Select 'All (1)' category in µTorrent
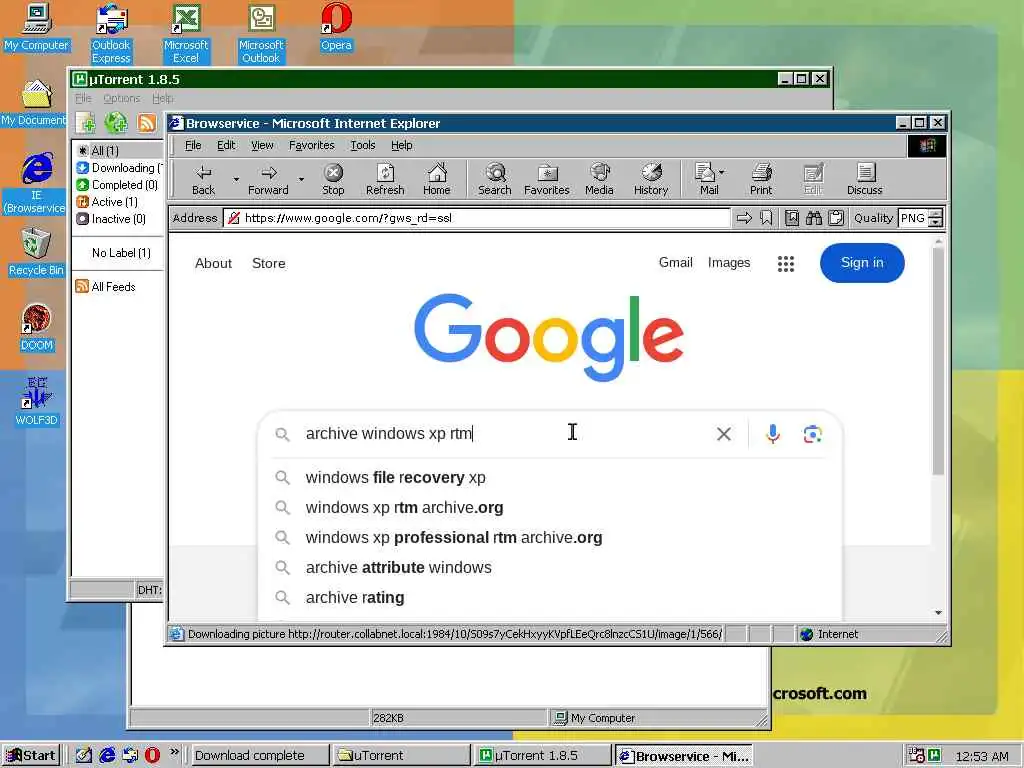 tap(104, 151)
